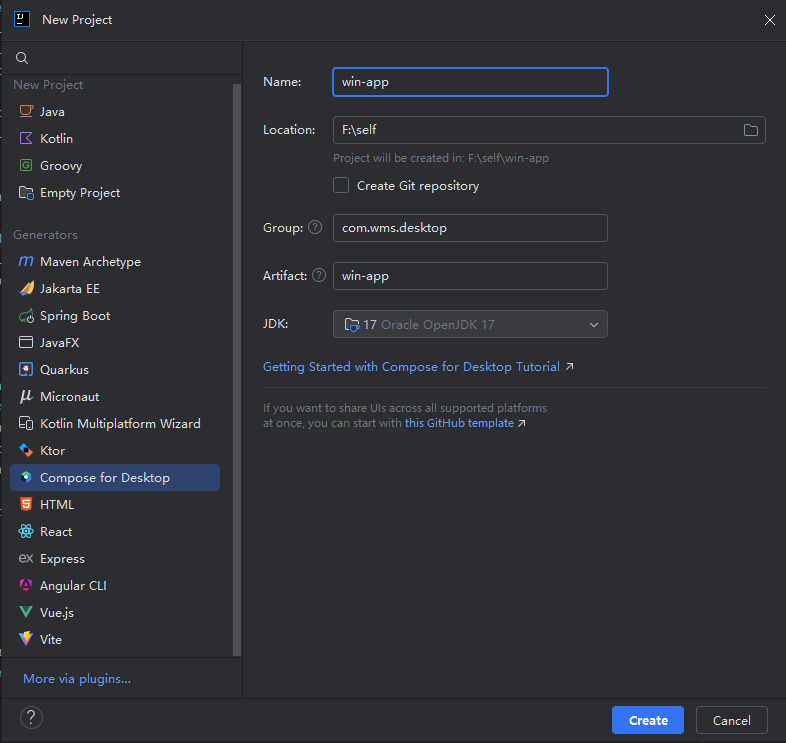Click the Quarkus generator icon
The image size is (786, 743).
point(26,370)
